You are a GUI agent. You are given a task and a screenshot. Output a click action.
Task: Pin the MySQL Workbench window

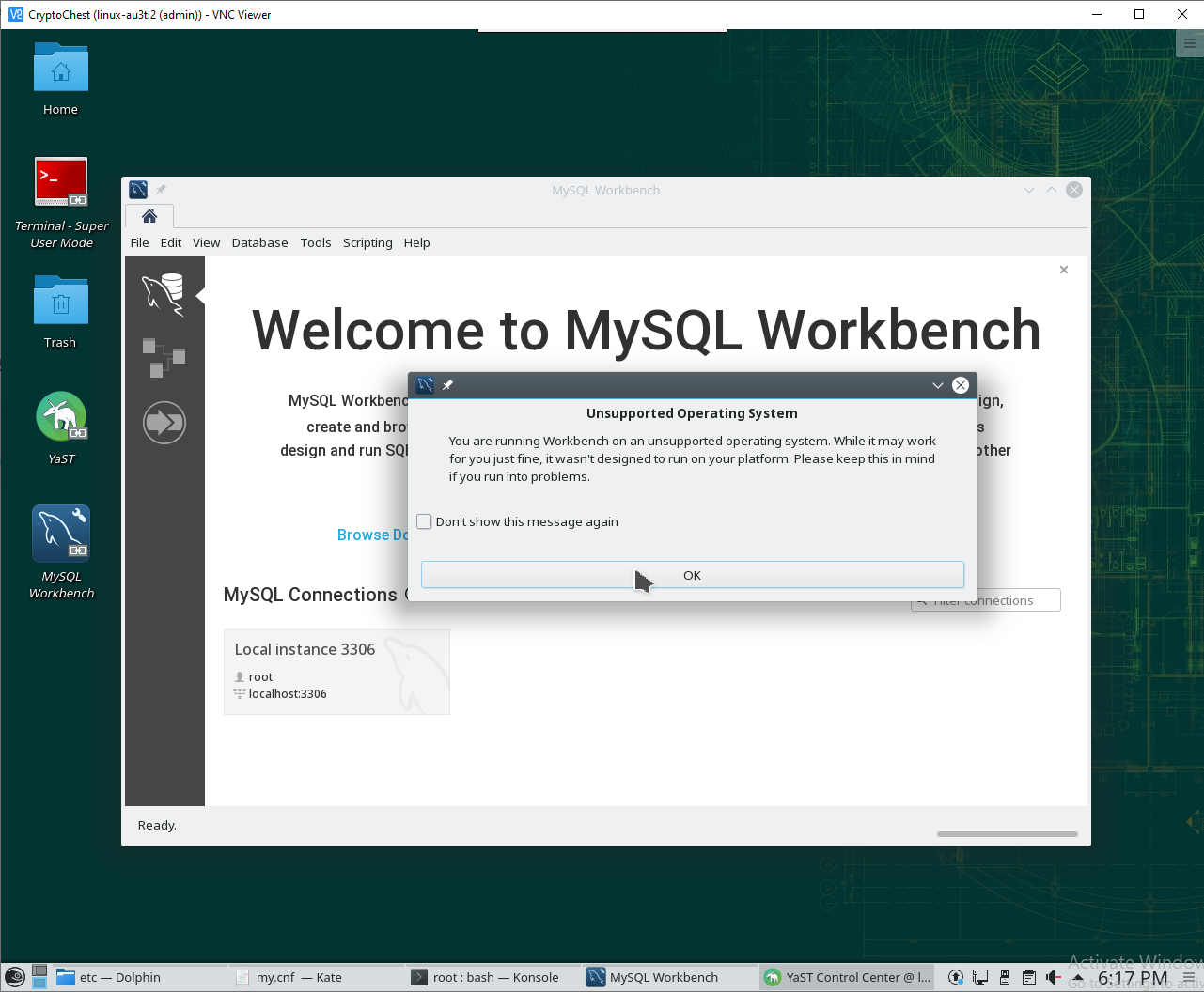[x=161, y=190]
